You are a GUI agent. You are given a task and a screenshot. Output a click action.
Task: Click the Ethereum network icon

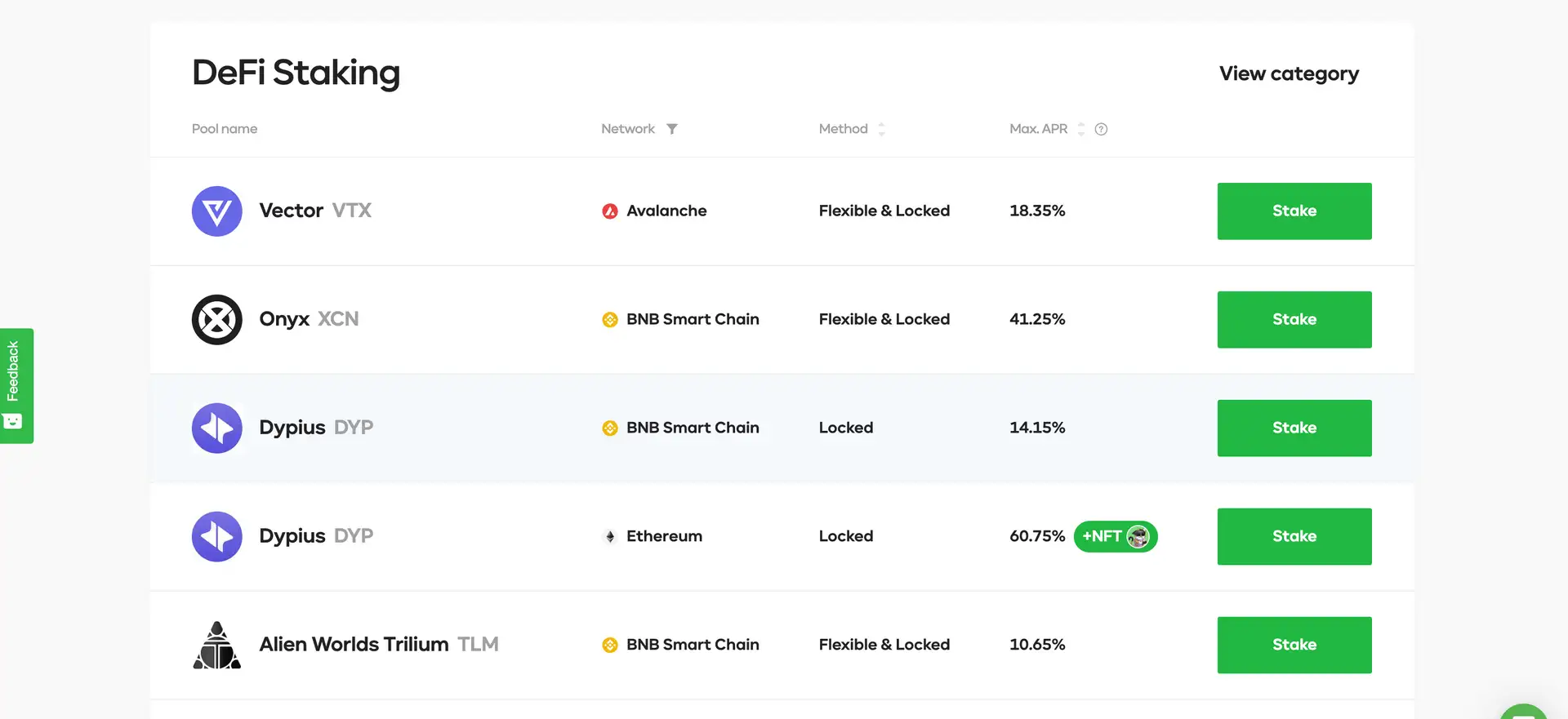tap(610, 537)
